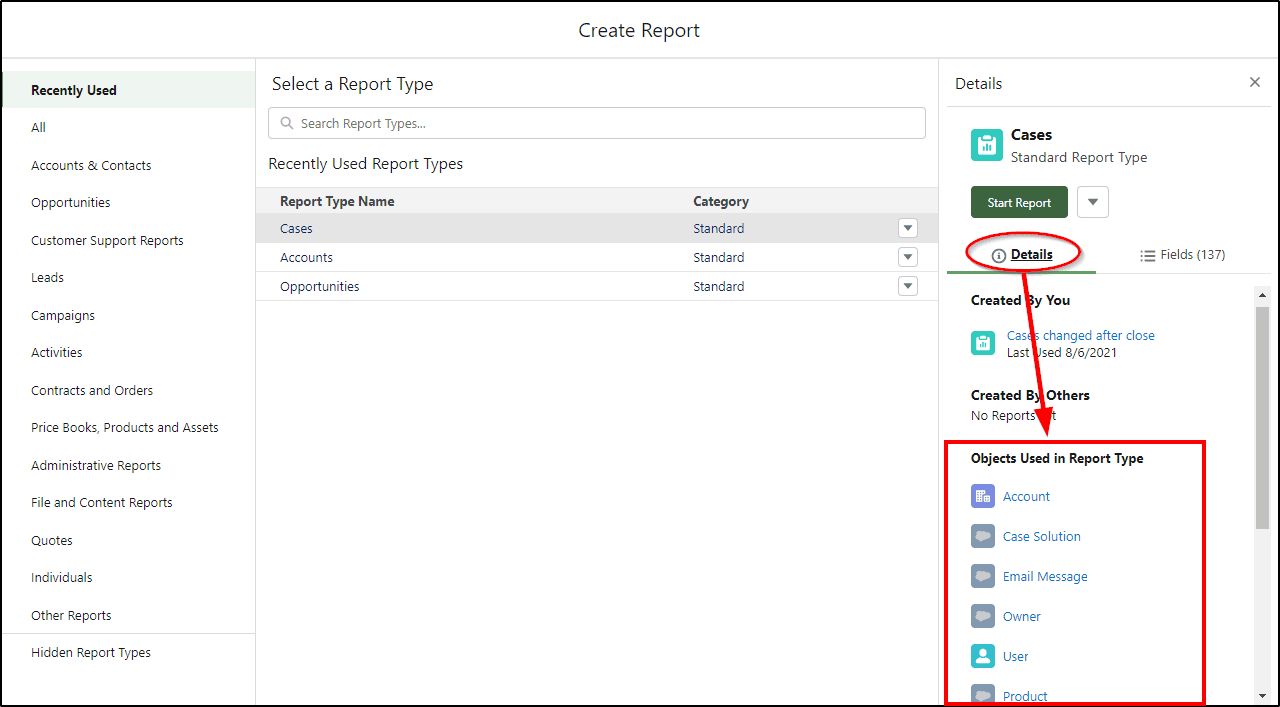Click the Case Solution object icon
The image size is (1280, 707).
(x=983, y=536)
